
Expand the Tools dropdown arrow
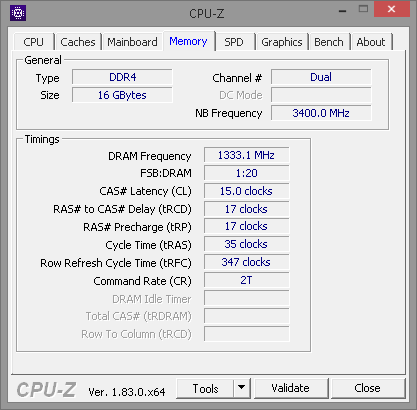tap(242, 388)
